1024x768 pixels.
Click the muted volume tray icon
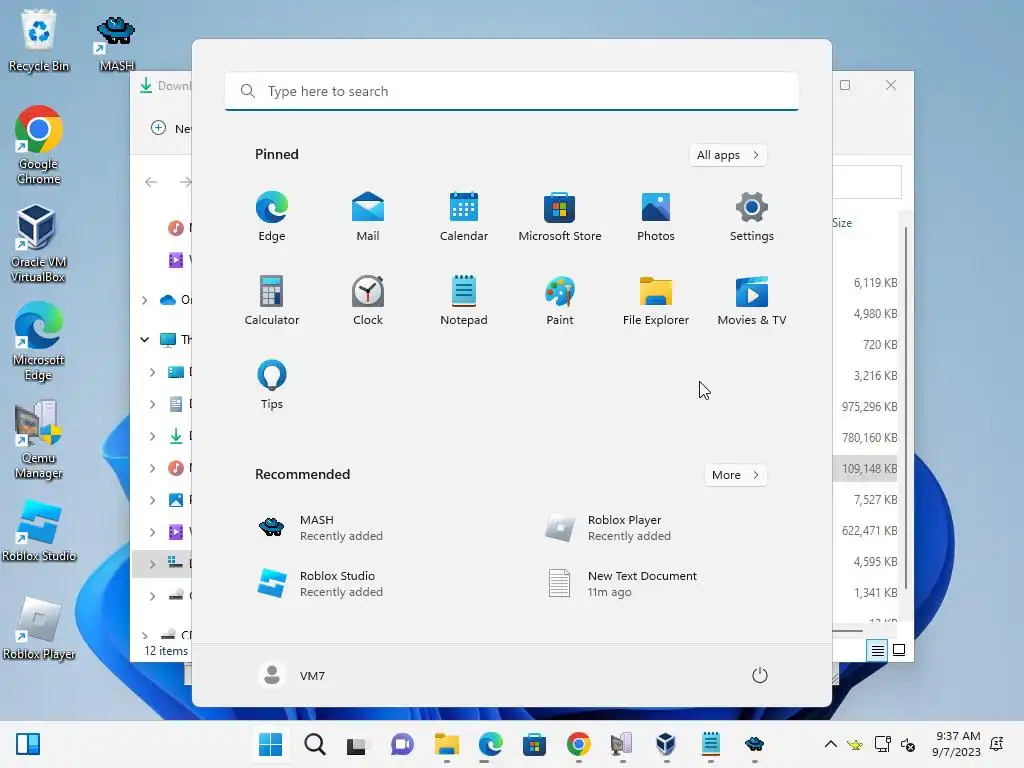point(908,744)
